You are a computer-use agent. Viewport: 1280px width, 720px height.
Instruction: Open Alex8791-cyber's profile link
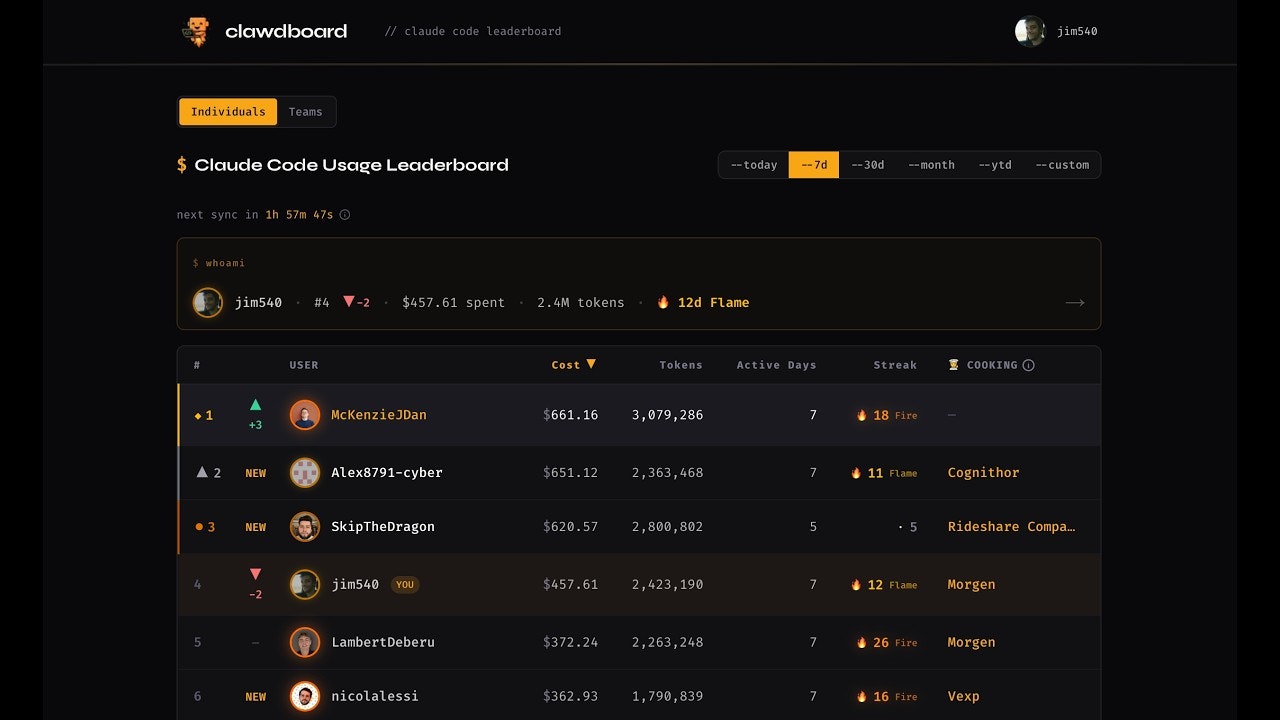[x=387, y=472]
